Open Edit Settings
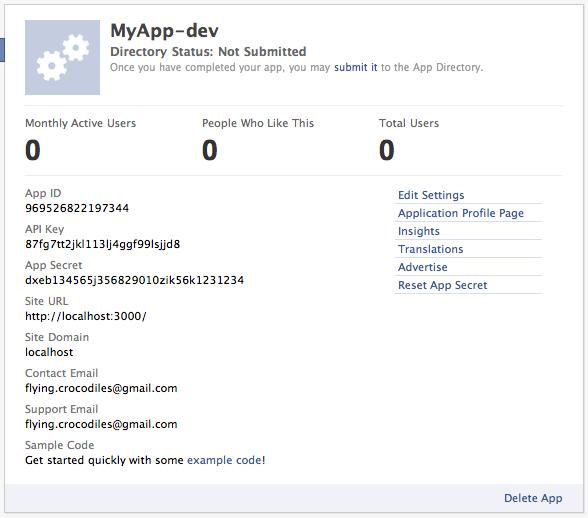This screenshot has height=518, width=588. tap(431, 195)
